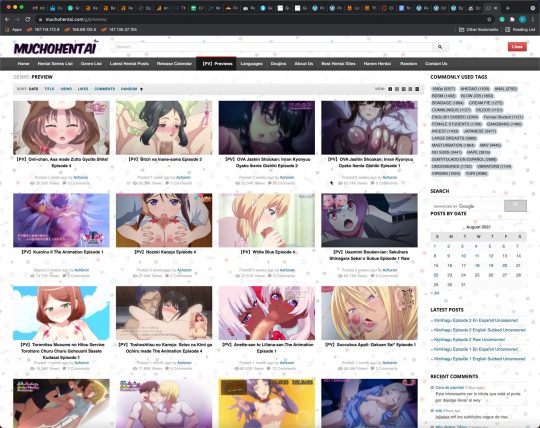Image resolution: width=540 pixels, height=428 pixels.
Task: Open the Random menu item in the navigation bar
Action: pyautogui.click(x=408, y=64)
